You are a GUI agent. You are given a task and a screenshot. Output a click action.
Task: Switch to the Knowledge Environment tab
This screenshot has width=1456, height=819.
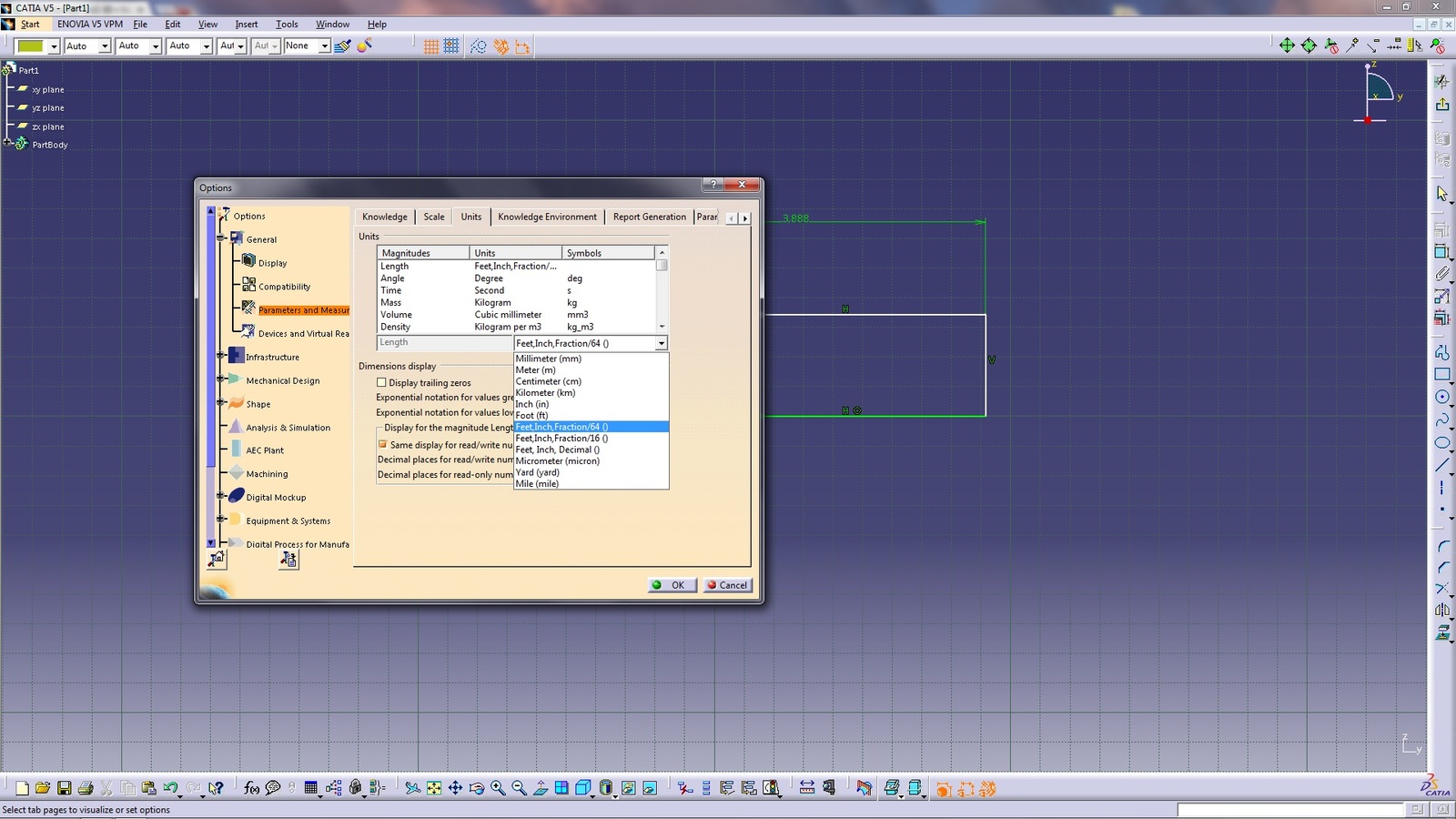547,217
